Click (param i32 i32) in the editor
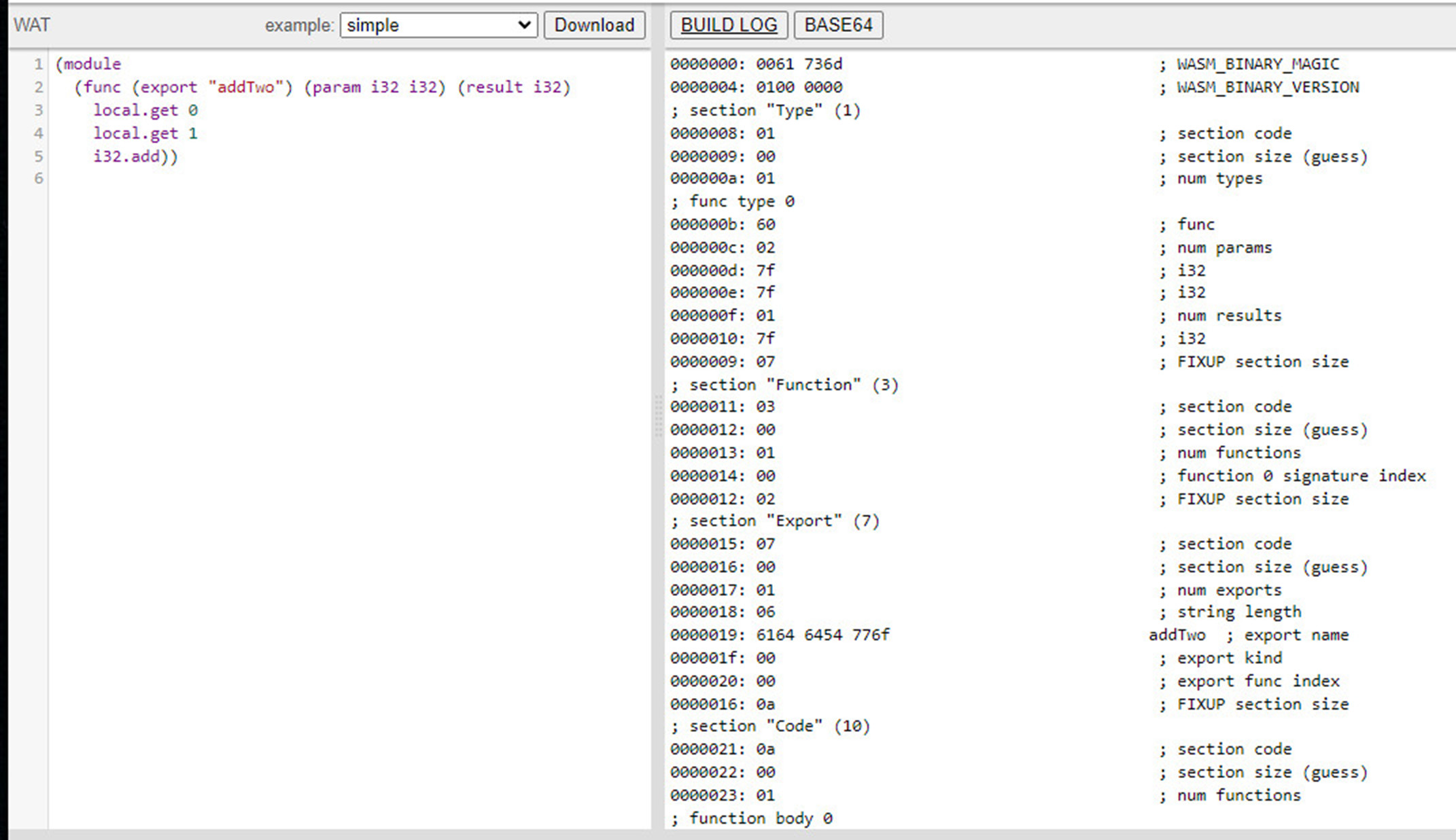This screenshot has height=840, width=1456. pos(375,88)
